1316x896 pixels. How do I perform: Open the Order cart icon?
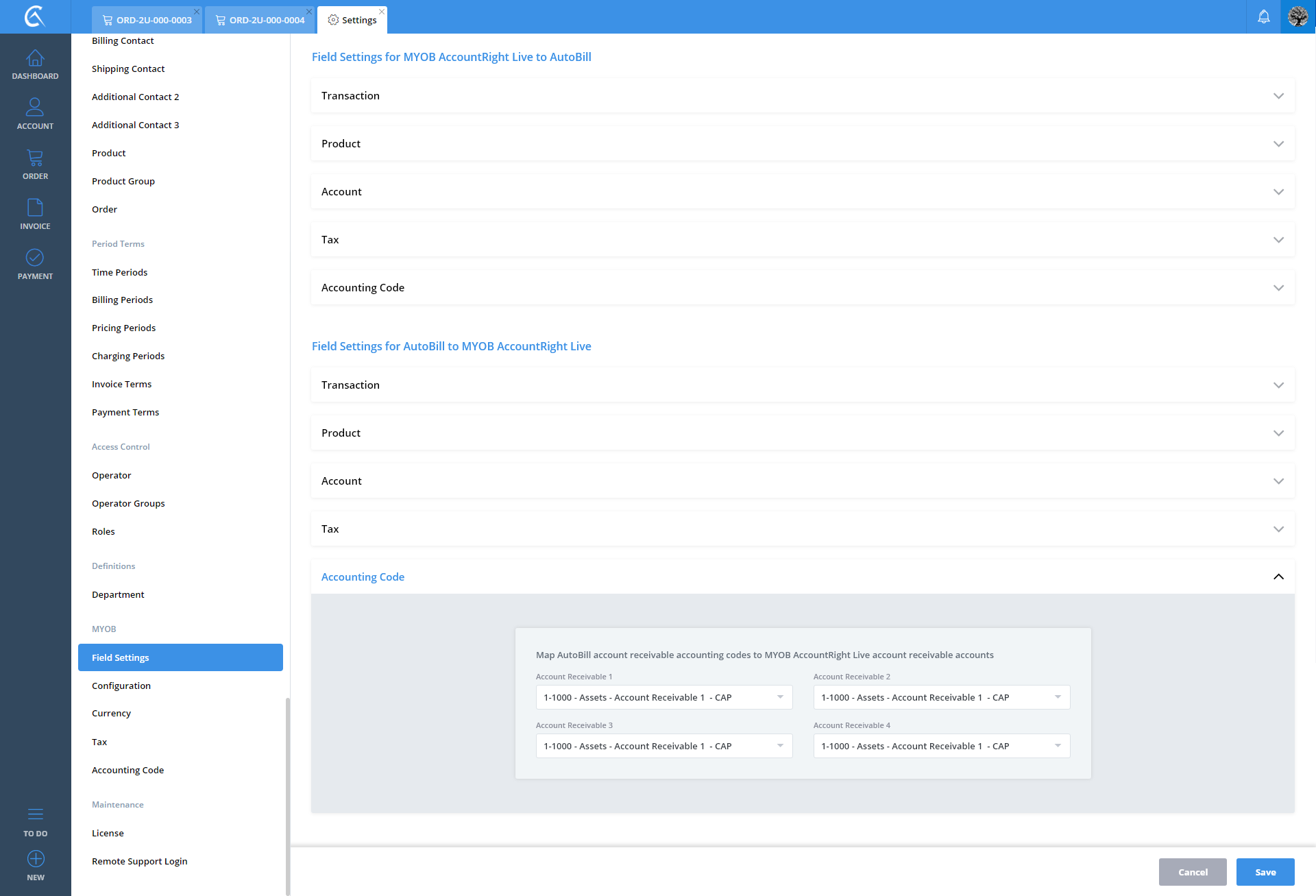point(35,158)
